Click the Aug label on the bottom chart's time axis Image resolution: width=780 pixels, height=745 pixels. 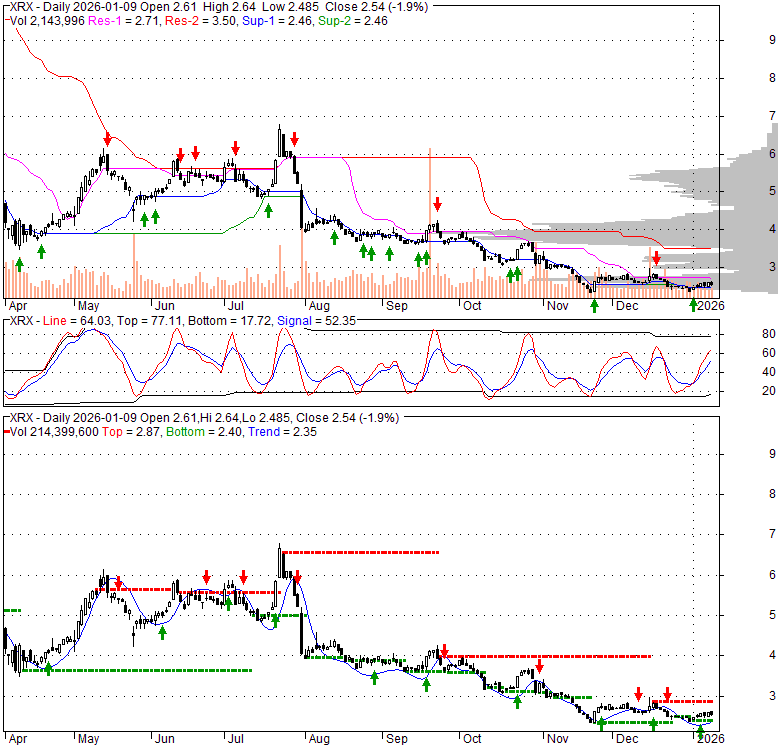click(319, 739)
